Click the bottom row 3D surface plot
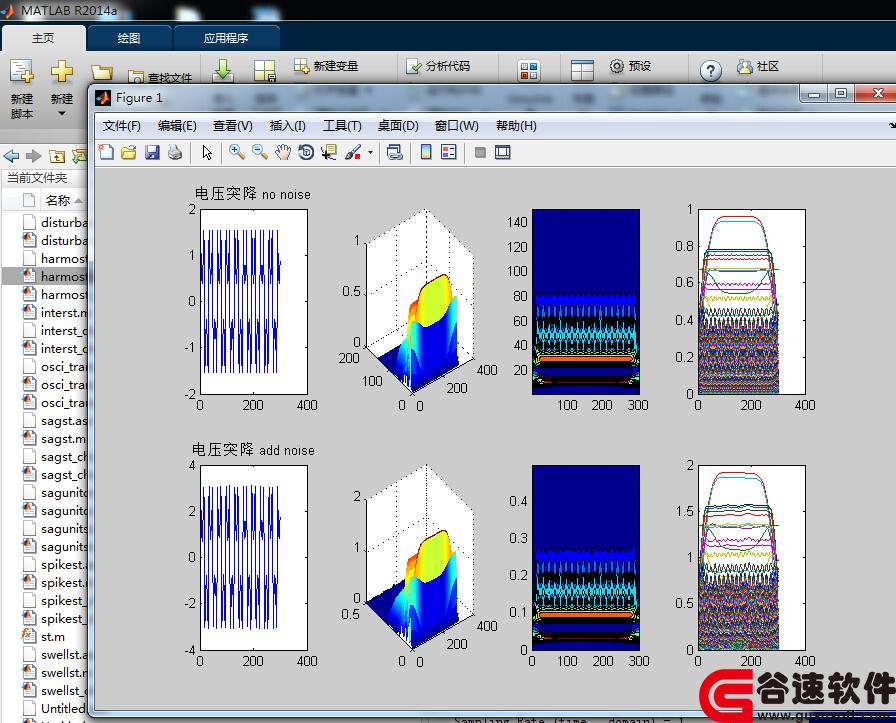 click(420, 559)
